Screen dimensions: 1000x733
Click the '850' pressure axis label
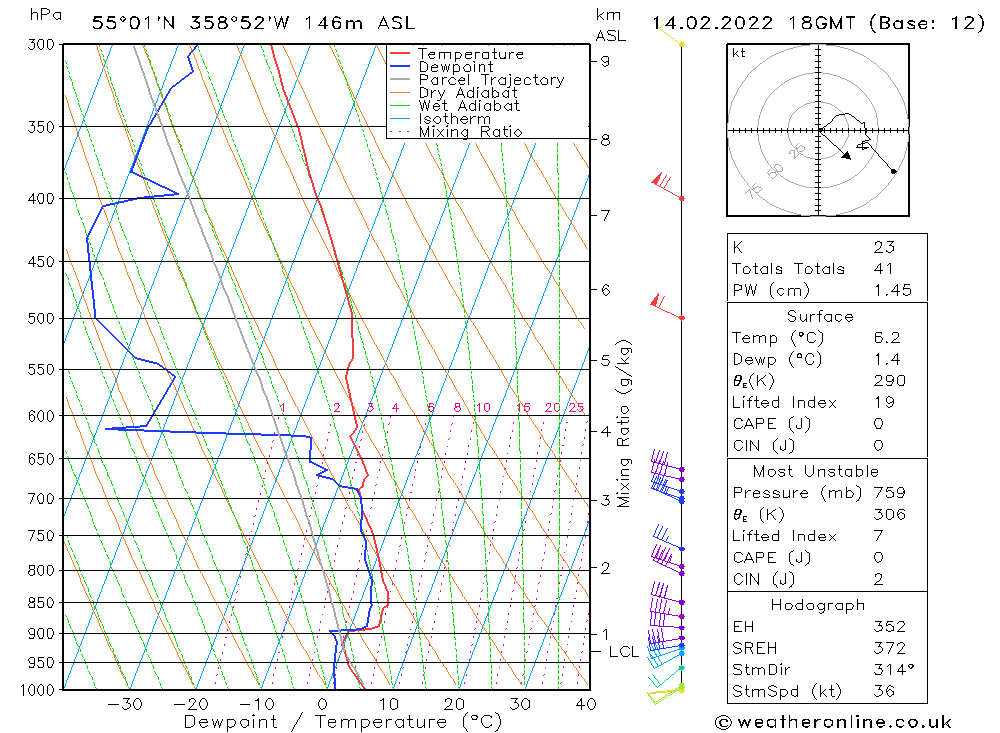pyautogui.click(x=41, y=602)
